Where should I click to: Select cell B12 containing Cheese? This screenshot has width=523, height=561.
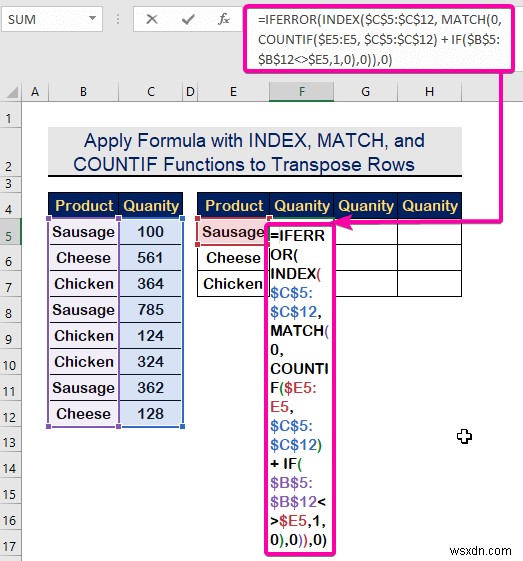(83, 414)
